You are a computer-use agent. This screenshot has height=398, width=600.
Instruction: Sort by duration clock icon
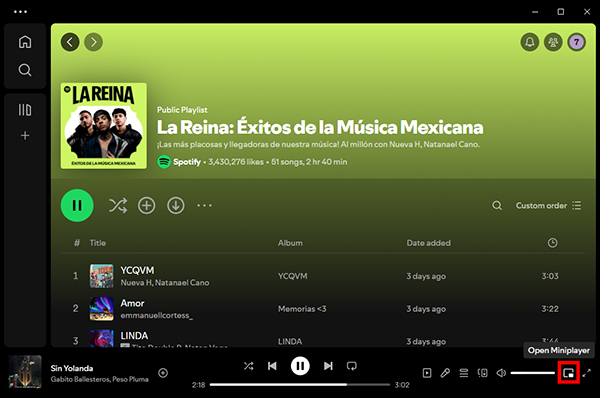coord(553,243)
